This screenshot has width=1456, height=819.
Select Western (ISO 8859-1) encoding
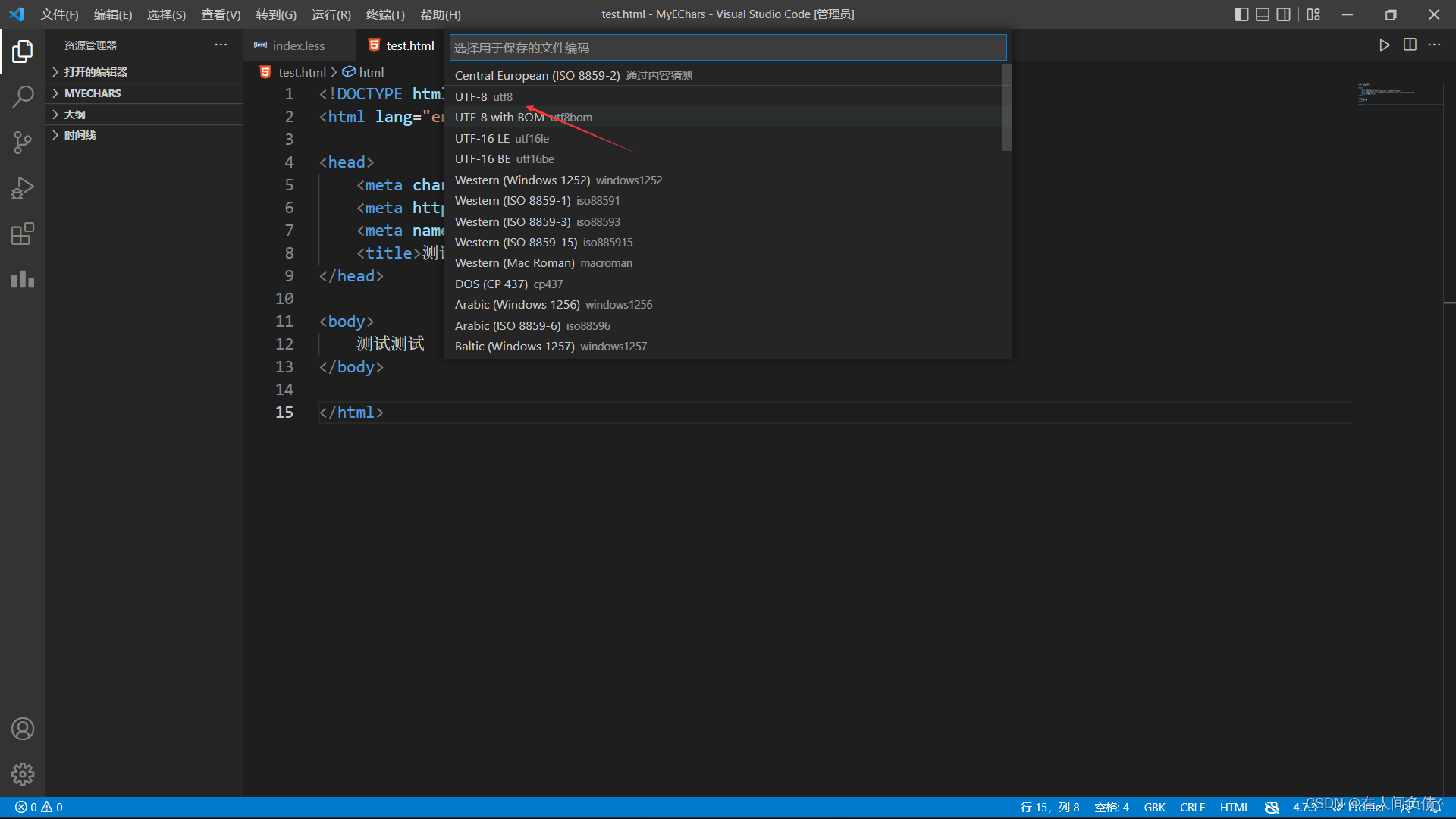coord(724,201)
